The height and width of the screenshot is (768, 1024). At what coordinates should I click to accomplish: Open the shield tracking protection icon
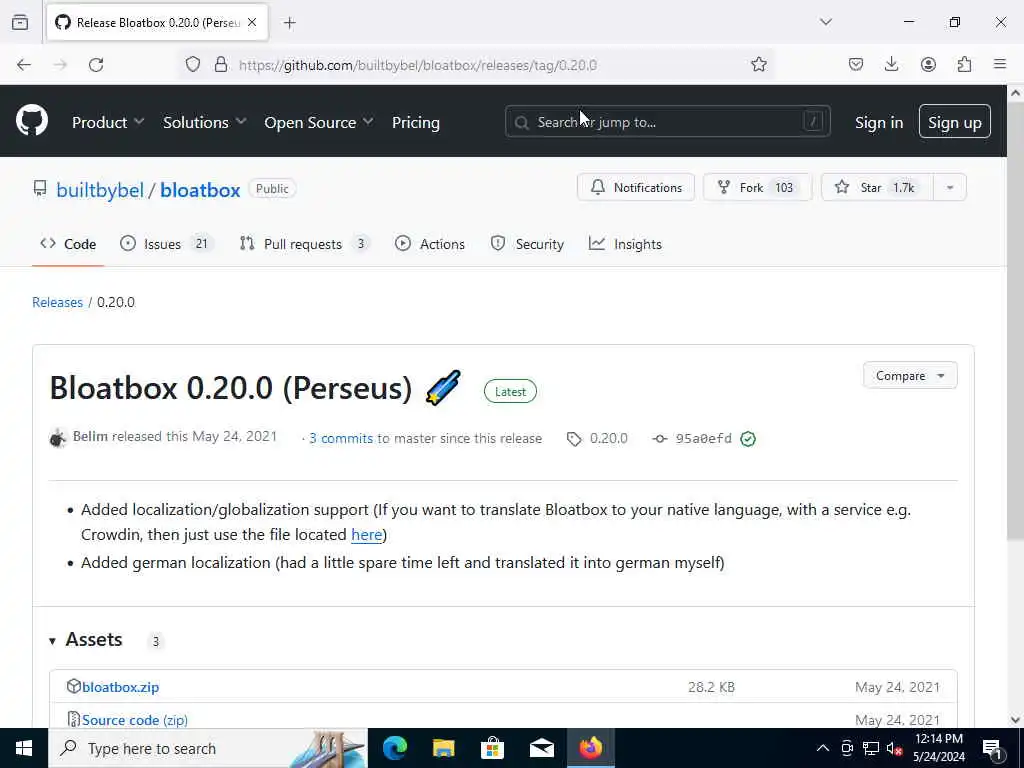tap(193, 65)
